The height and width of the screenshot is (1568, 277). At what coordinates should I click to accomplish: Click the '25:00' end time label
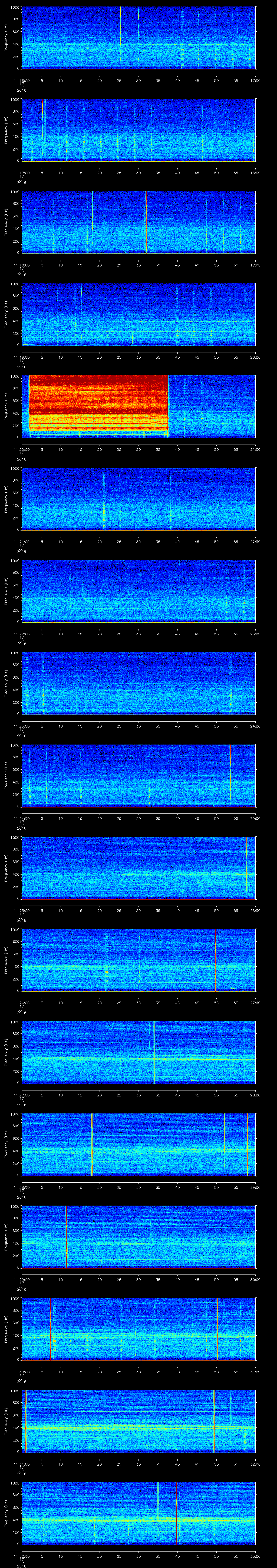(x=255, y=818)
